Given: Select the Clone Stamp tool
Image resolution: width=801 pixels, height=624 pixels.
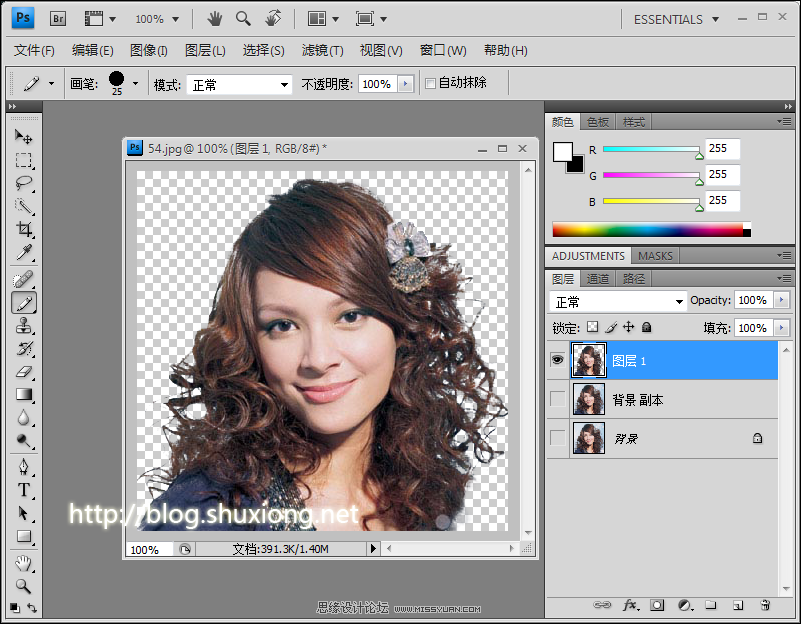Looking at the screenshot, I should [23, 326].
